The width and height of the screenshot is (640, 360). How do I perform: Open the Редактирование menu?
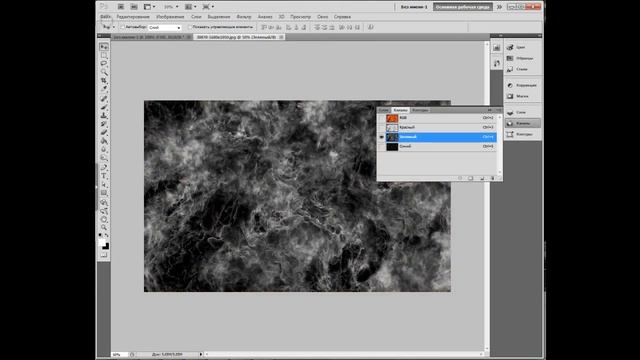133,17
